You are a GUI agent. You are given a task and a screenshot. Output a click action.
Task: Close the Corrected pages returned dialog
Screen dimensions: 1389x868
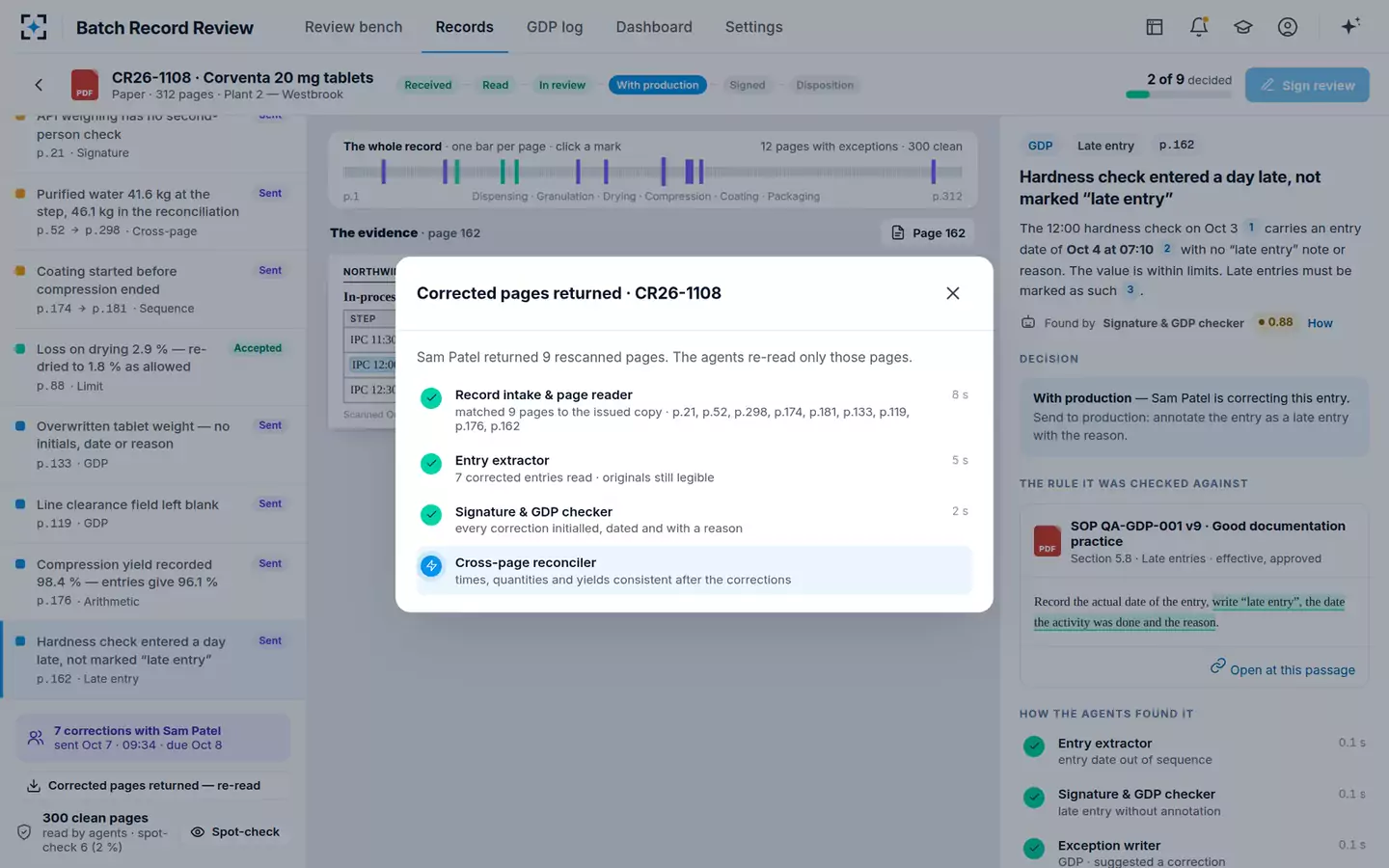click(953, 293)
